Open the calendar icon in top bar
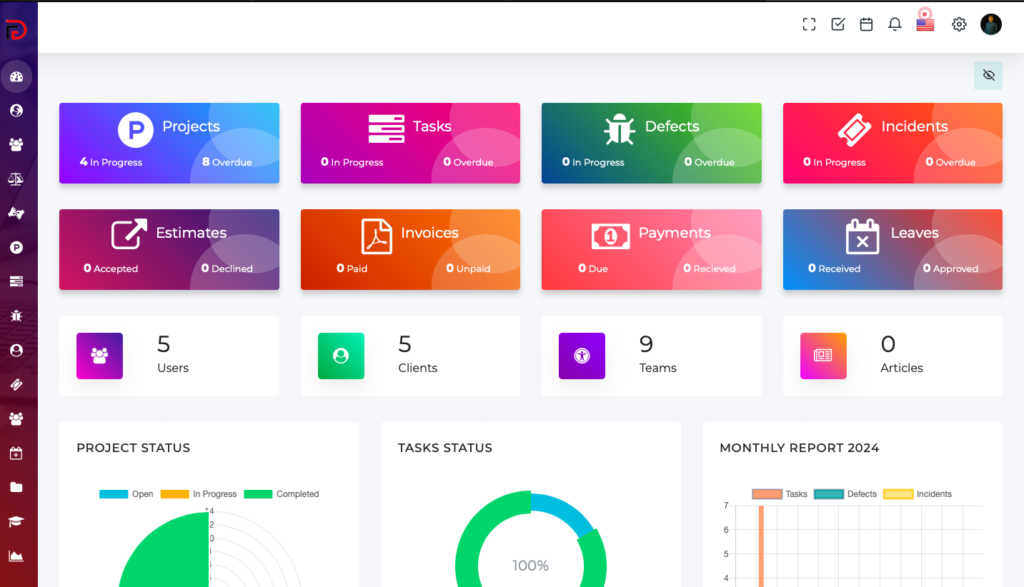Image resolution: width=1024 pixels, height=587 pixels. (866, 24)
